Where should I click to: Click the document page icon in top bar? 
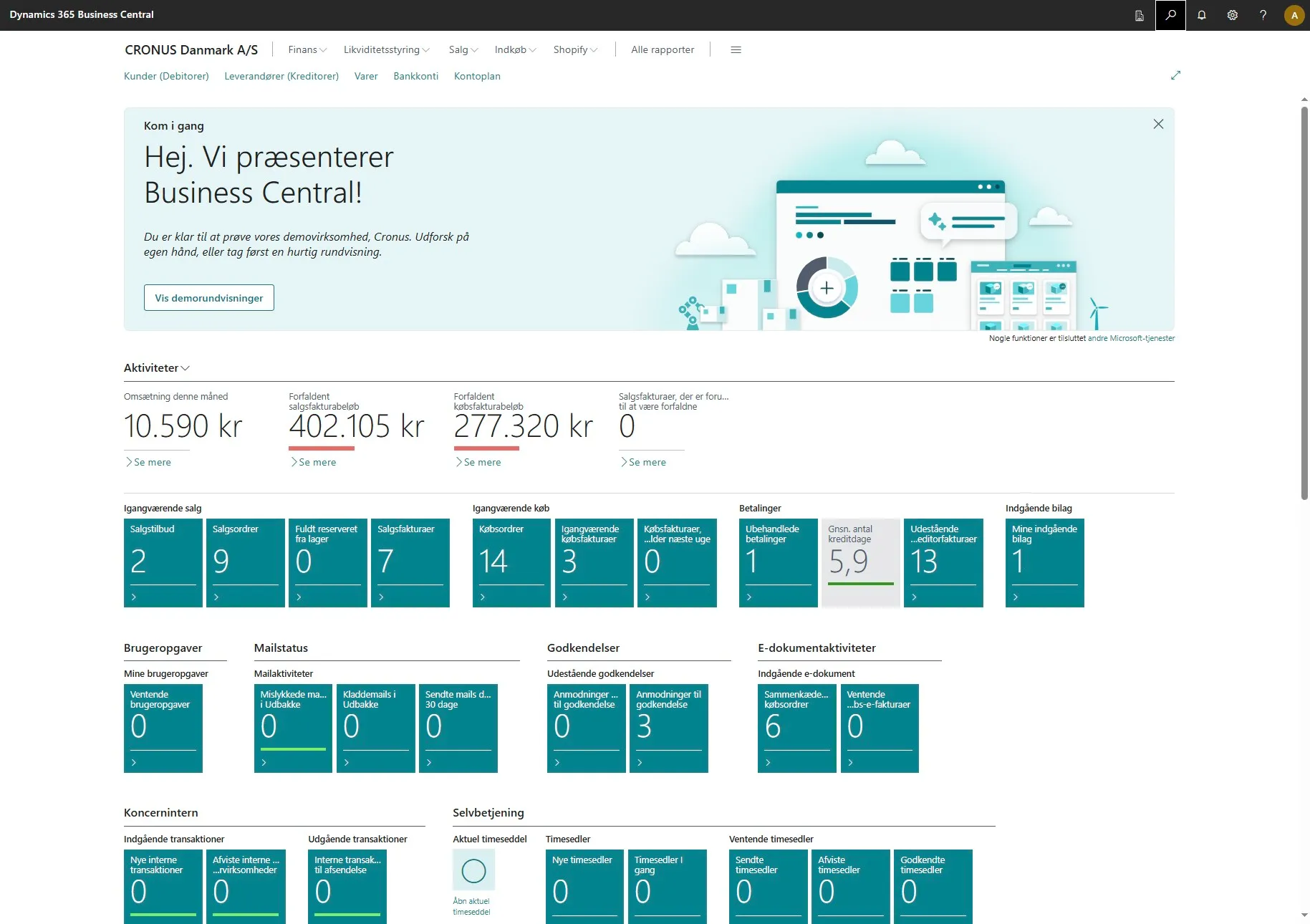pyautogui.click(x=1140, y=15)
